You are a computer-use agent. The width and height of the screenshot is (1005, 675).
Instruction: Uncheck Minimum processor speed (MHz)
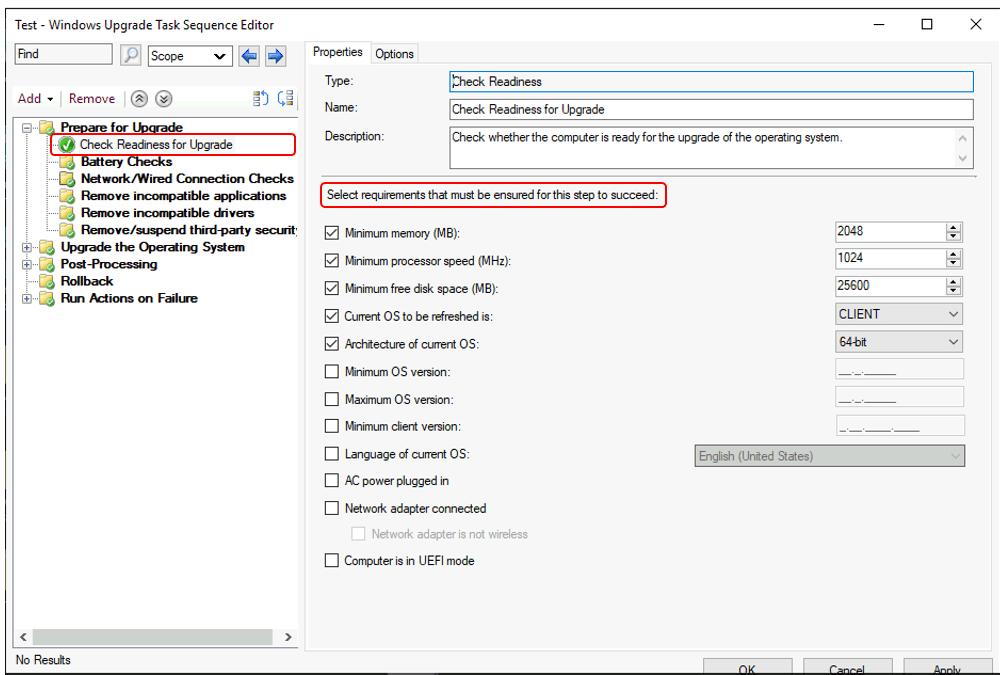point(332,258)
